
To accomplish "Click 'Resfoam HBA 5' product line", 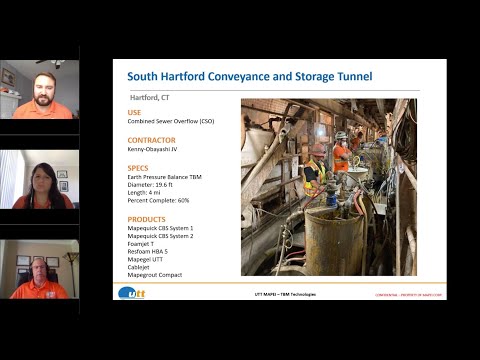I will (148, 252).
